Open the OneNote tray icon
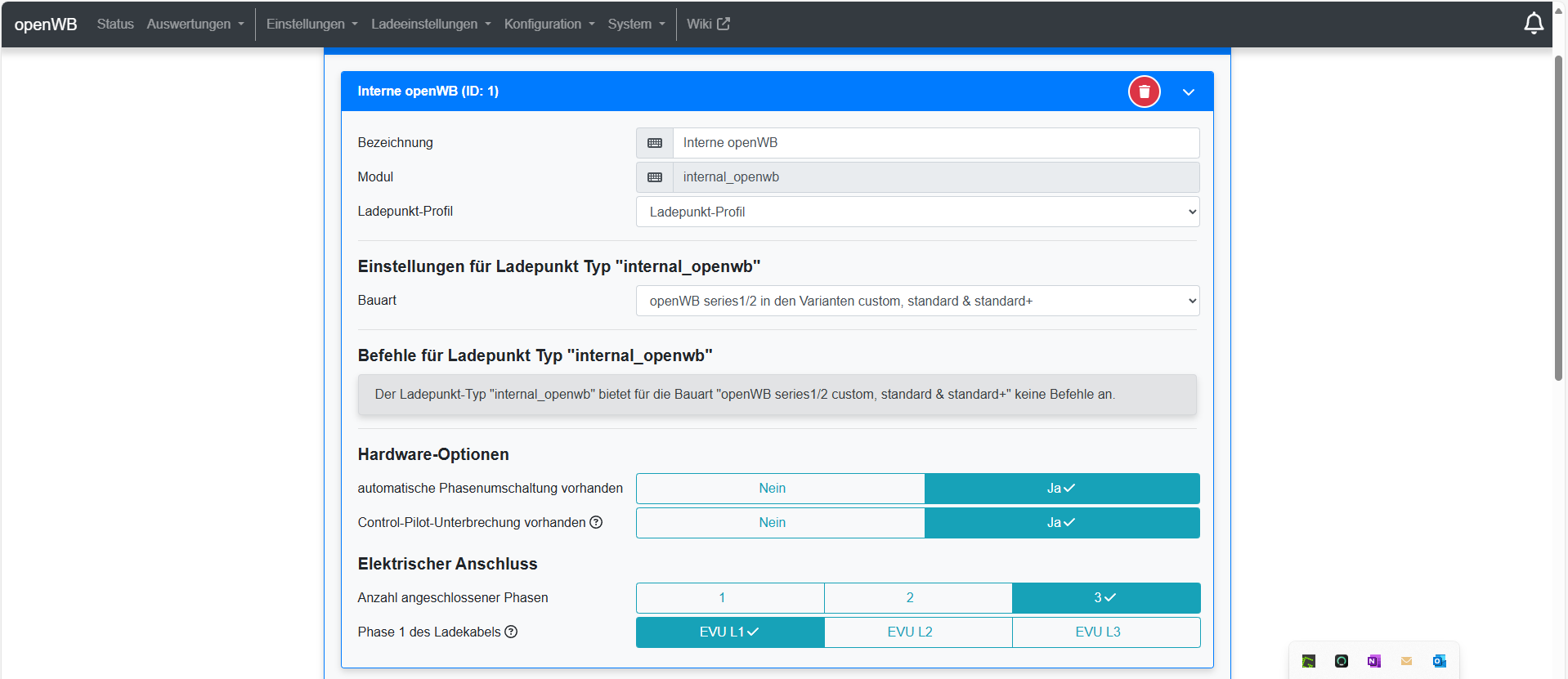This screenshot has width=1568, height=679. [1373, 661]
